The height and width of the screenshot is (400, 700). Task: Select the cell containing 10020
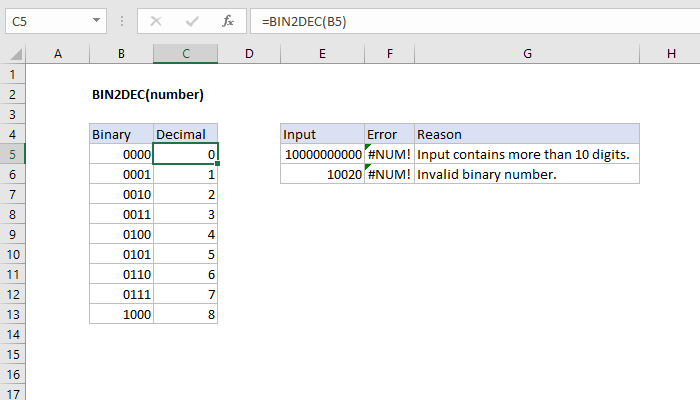322,174
